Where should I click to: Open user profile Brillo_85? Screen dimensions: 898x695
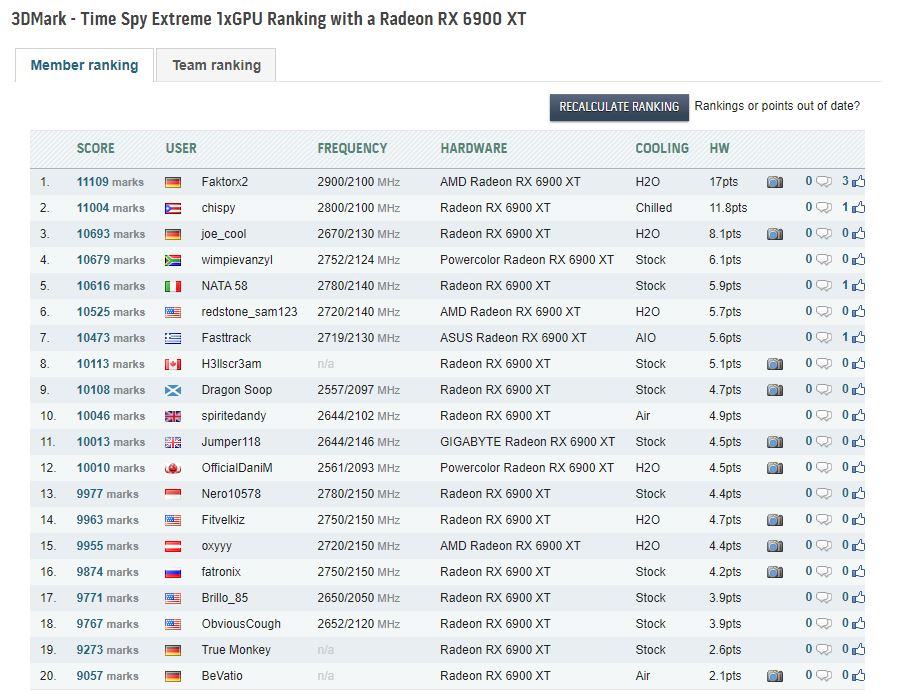224,598
